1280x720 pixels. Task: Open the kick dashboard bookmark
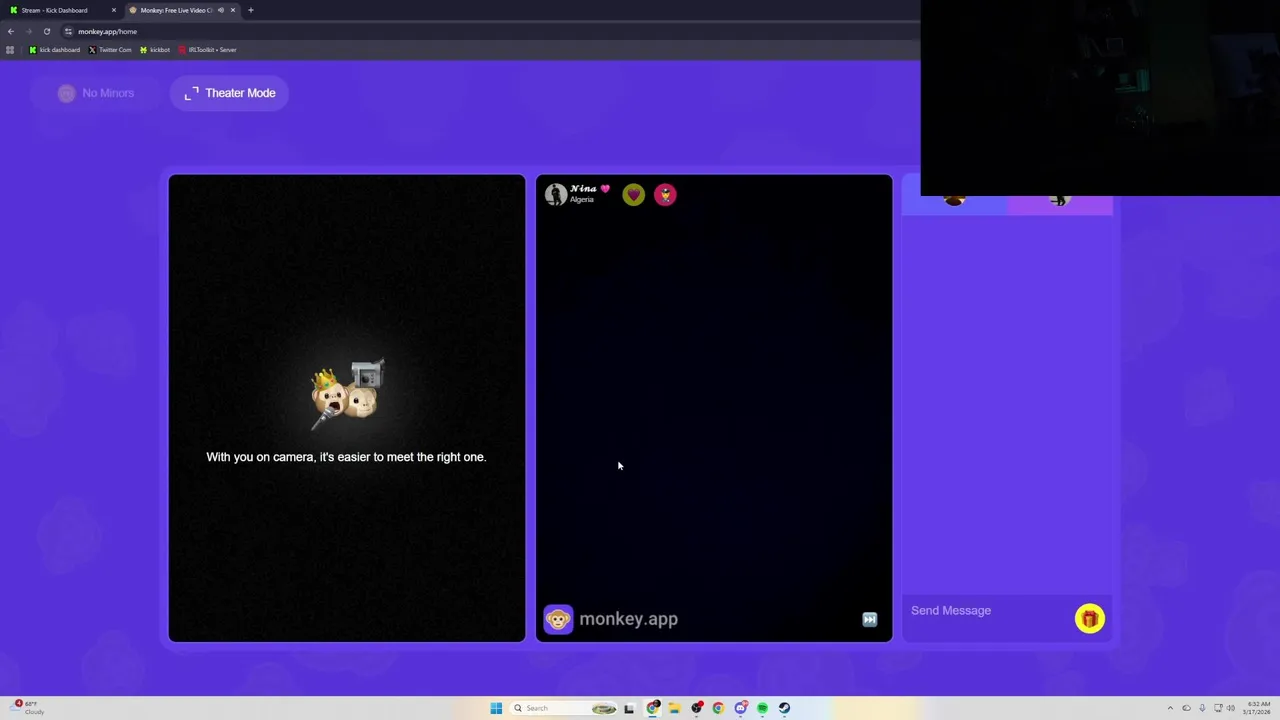(x=55, y=50)
